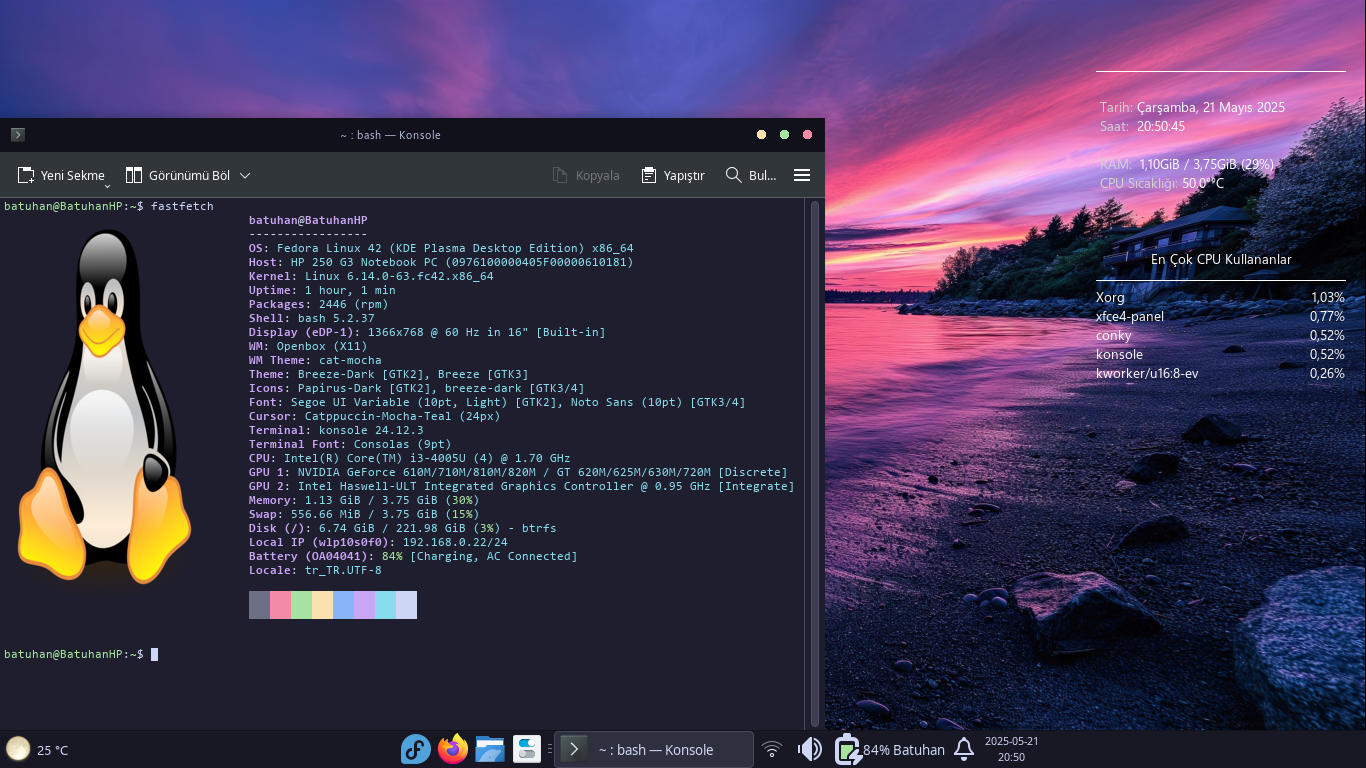This screenshot has width=1366, height=768.
Task: Click the conky "CPU Sıcaklığı" temperature line
Action: click(1161, 183)
